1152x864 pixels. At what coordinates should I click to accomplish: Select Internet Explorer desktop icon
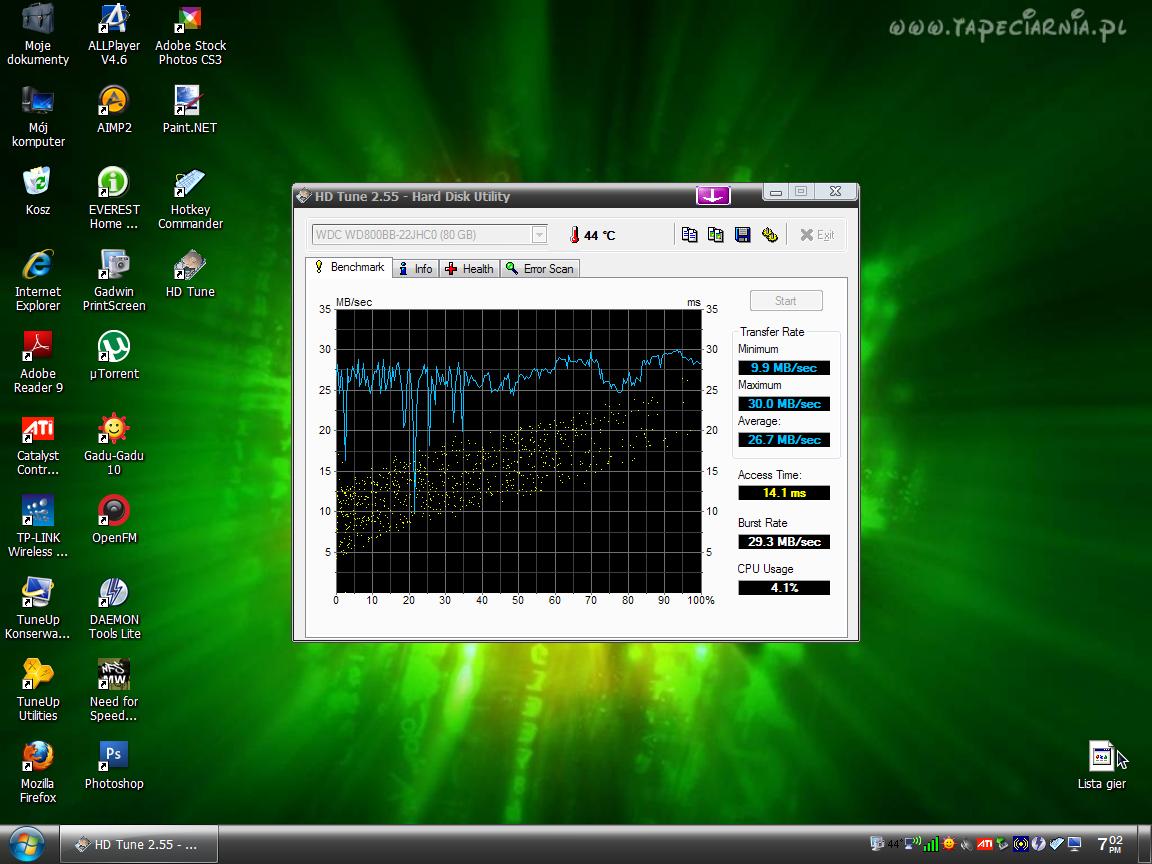(37, 281)
